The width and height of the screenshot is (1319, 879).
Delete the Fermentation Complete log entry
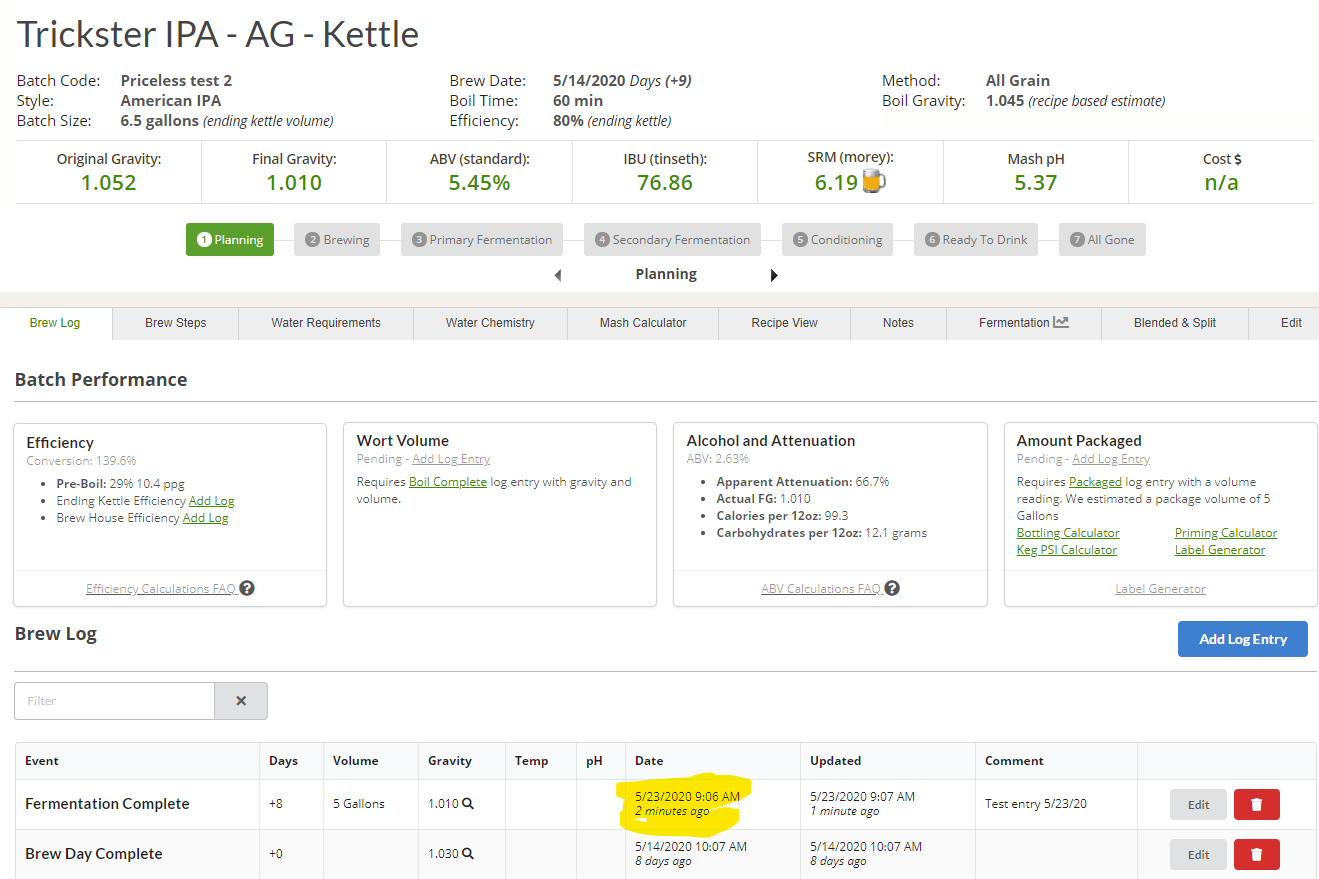pyautogui.click(x=1256, y=804)
